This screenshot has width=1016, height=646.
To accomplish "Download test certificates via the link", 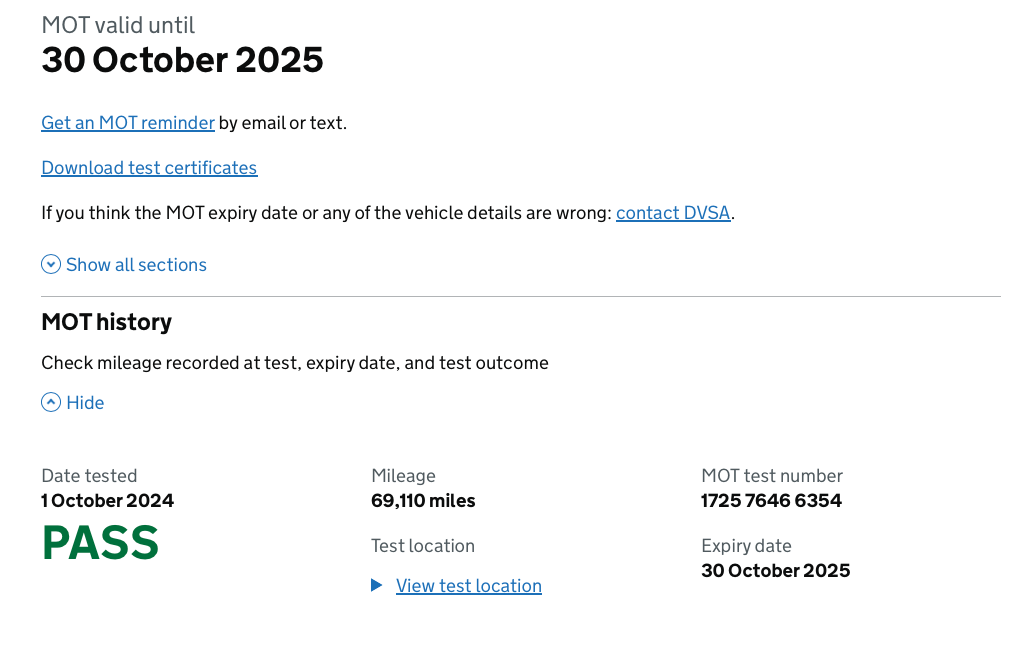I will tap(149, 168).
